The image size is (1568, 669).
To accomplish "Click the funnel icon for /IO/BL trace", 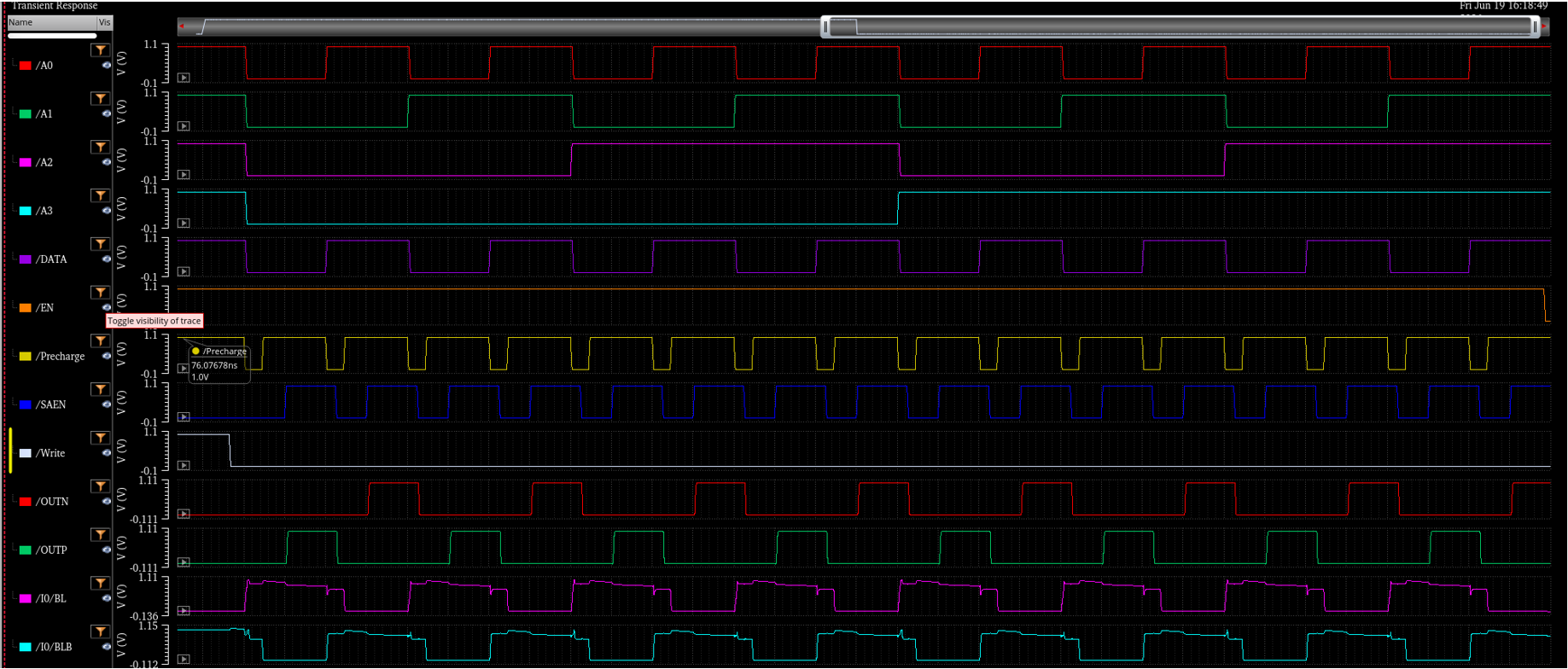I will [x=101, y=584].
